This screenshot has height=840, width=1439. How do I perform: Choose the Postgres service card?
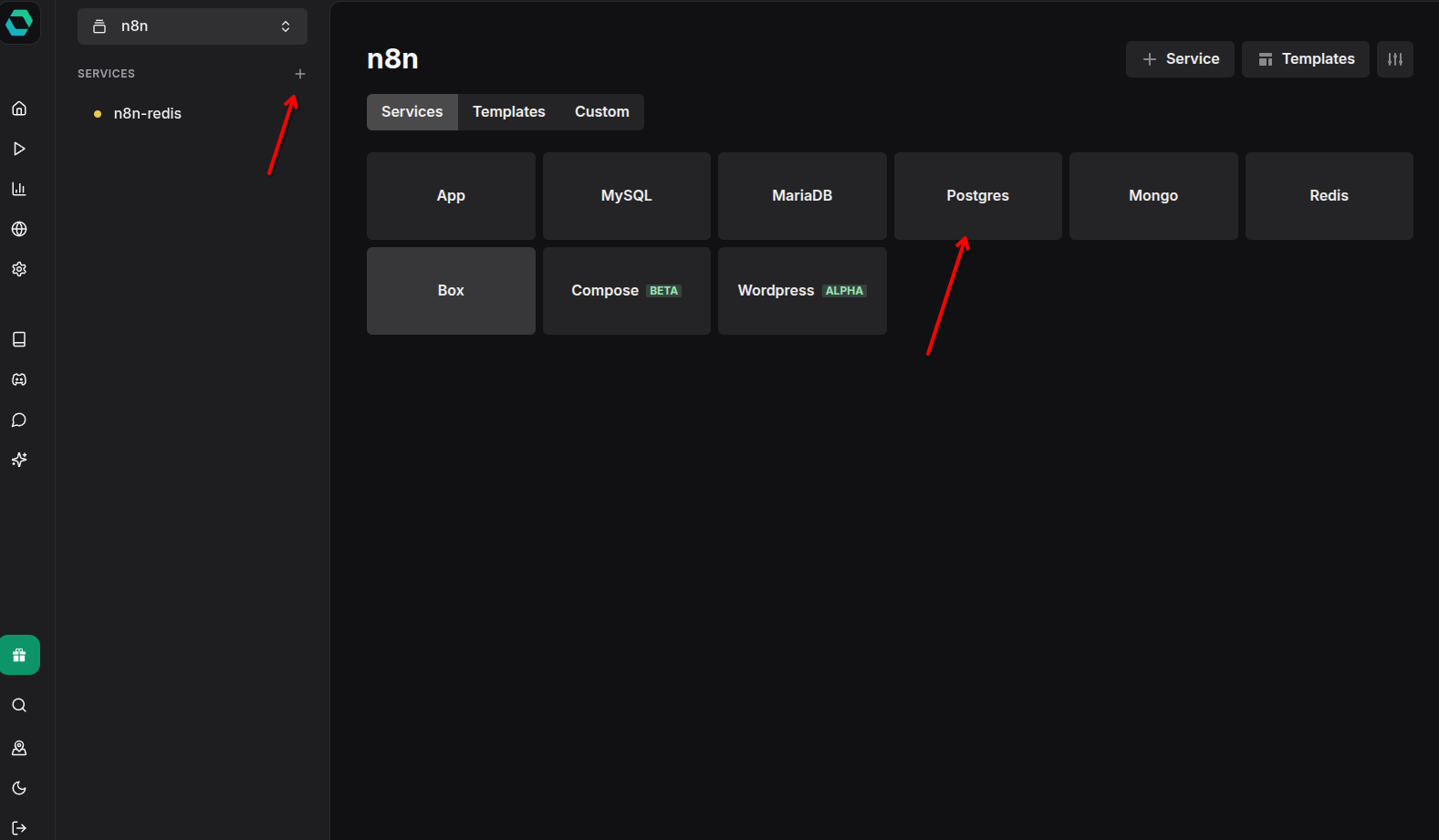click(978, 196)
